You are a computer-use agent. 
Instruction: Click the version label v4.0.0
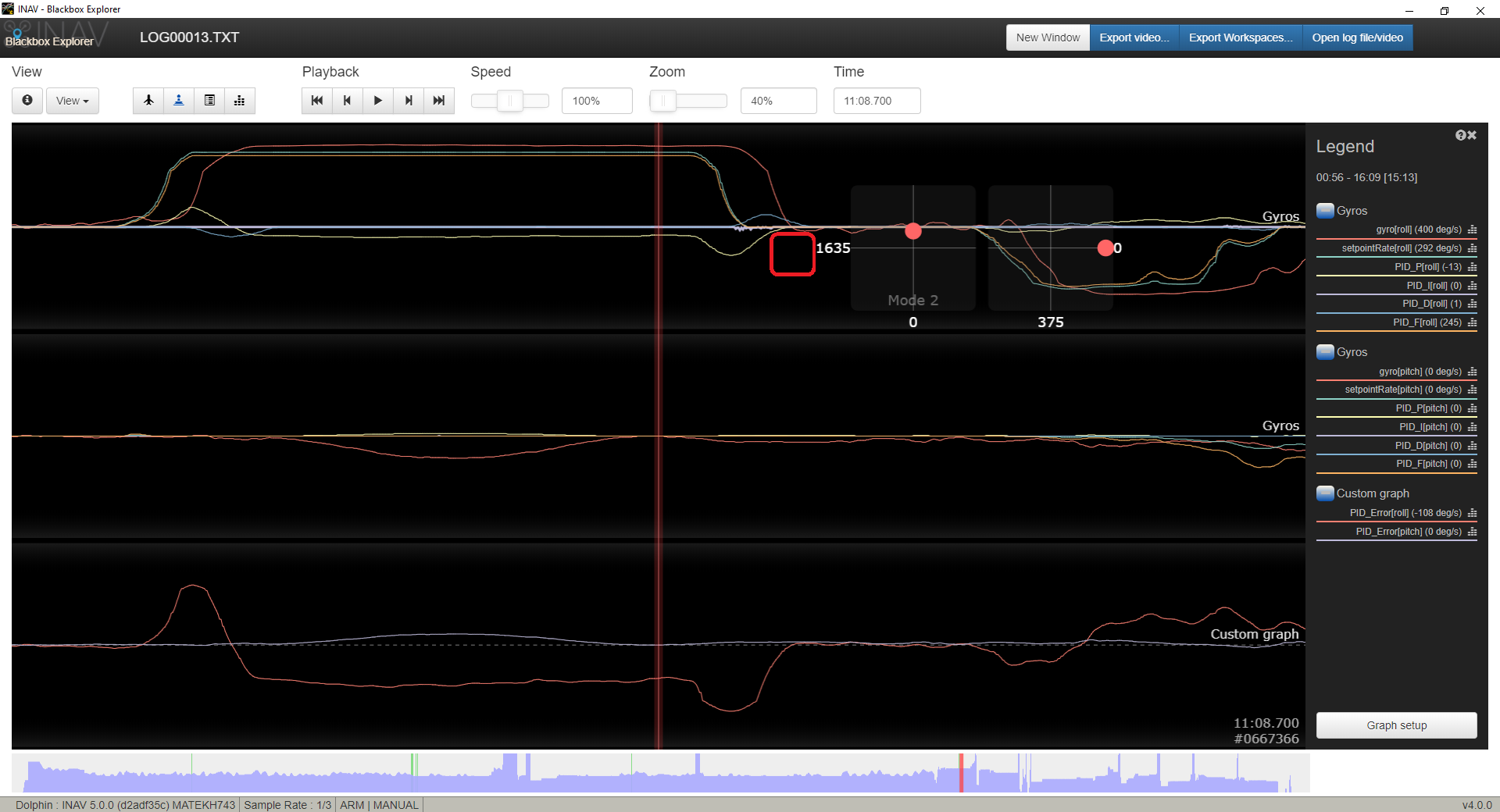(x=1477, y=805)
